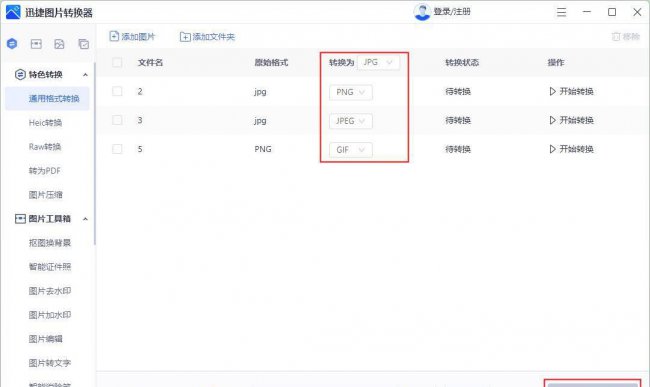Open Raw转换 in the sidebar
650x387 pixels.
(x=45, y=147)
